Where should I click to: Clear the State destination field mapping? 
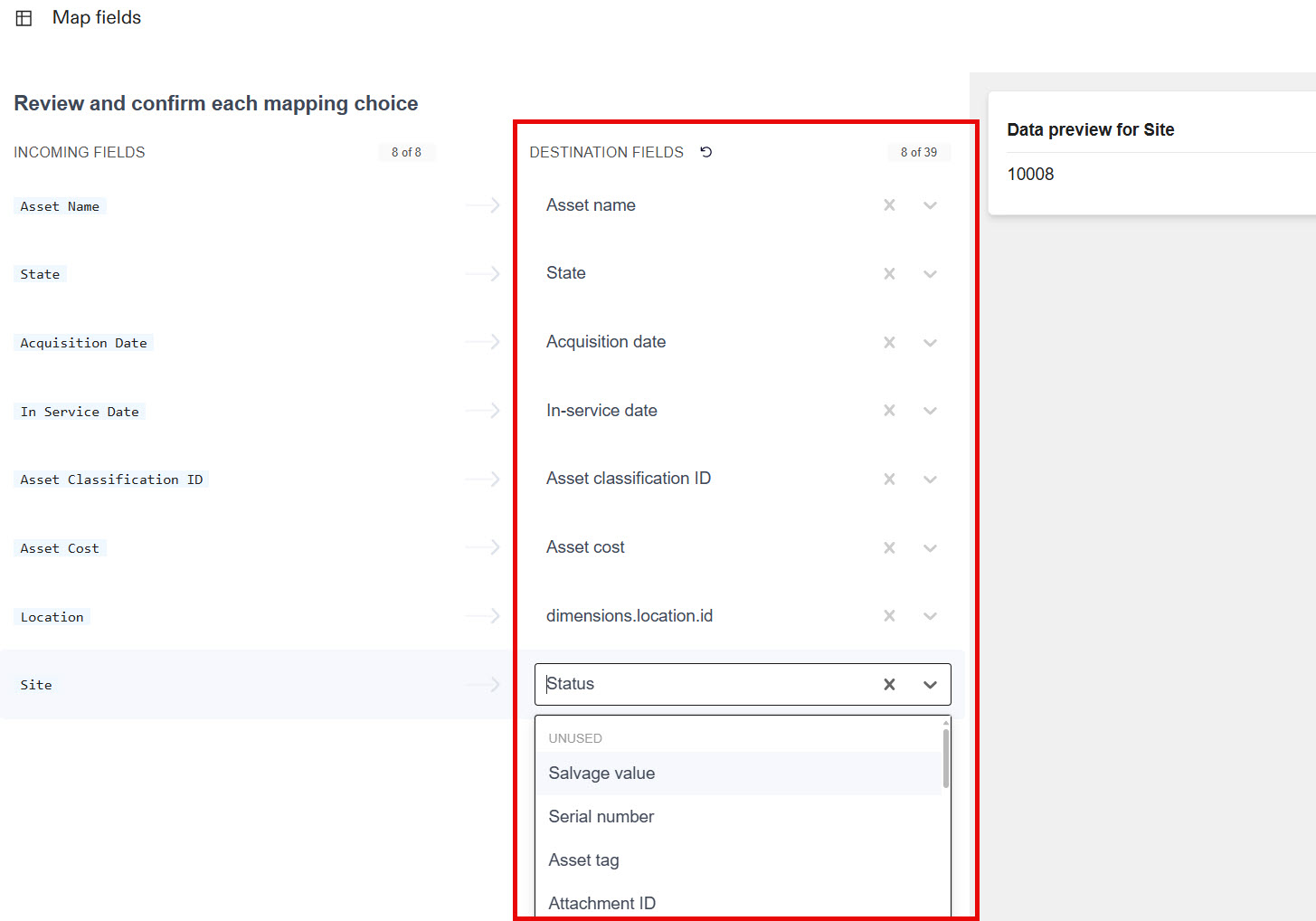tap(889, 273)
